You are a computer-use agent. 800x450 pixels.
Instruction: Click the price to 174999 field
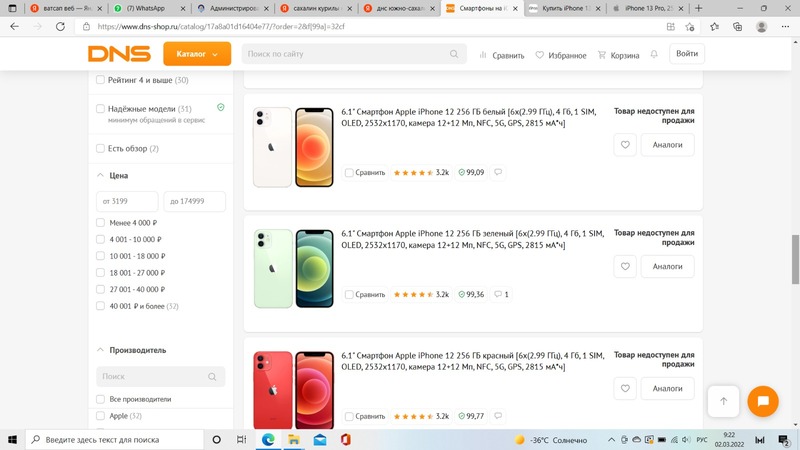[194, 201]
